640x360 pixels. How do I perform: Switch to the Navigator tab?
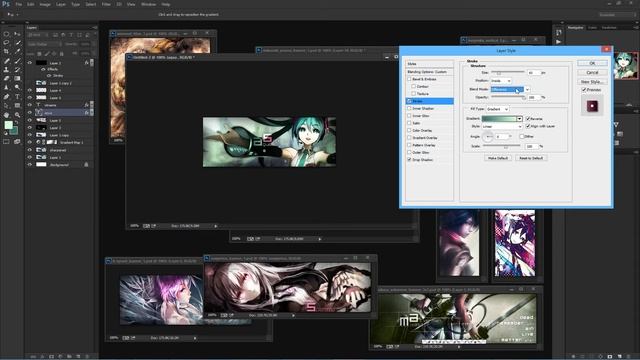point(576,28)
